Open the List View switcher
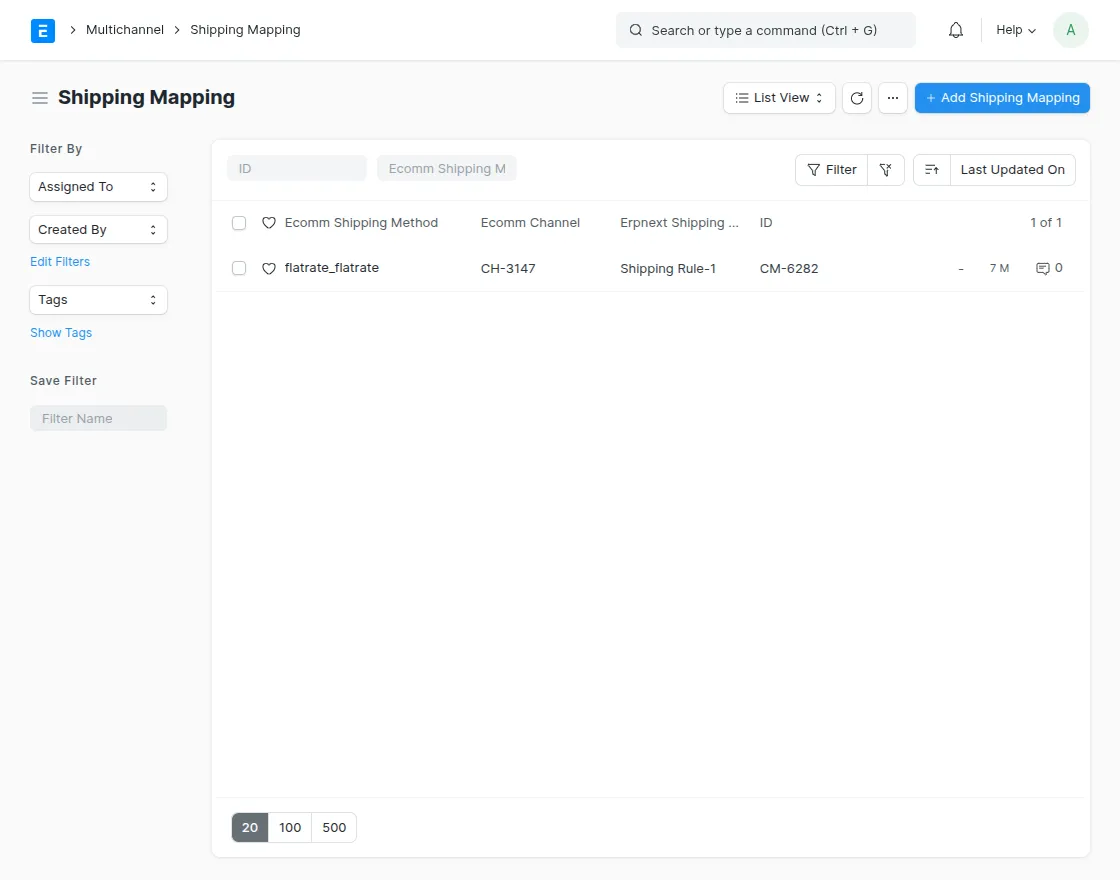The height and width of the screenshot is (880, 1120). [779, 97]
